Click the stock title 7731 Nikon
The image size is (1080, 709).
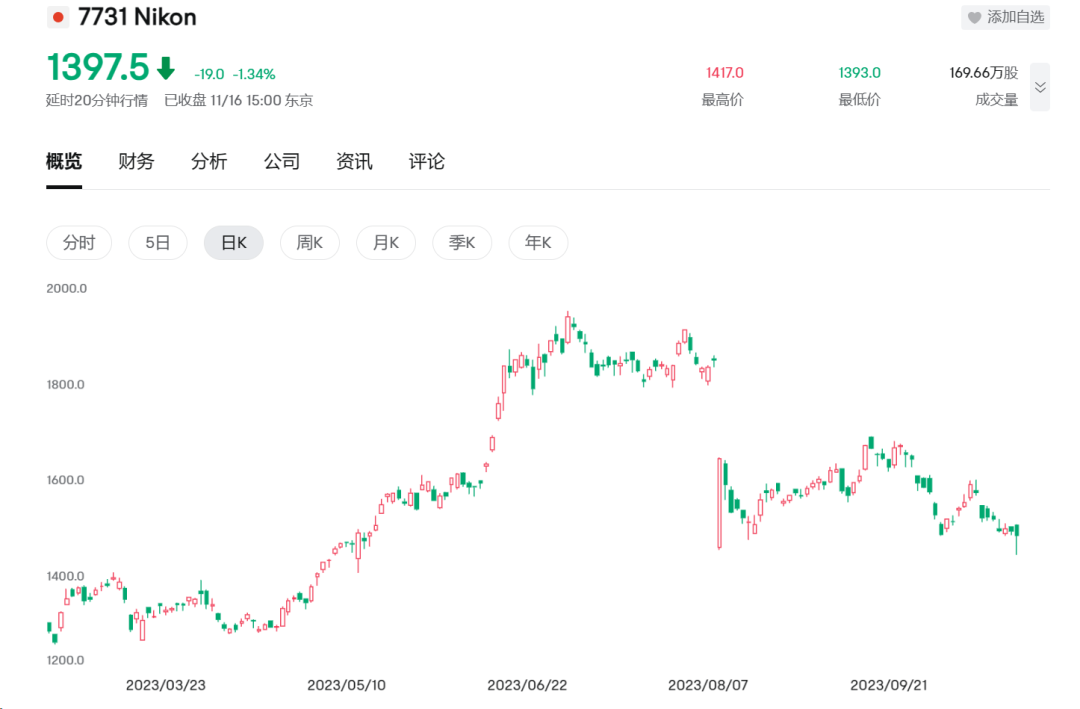pos(137,17)
